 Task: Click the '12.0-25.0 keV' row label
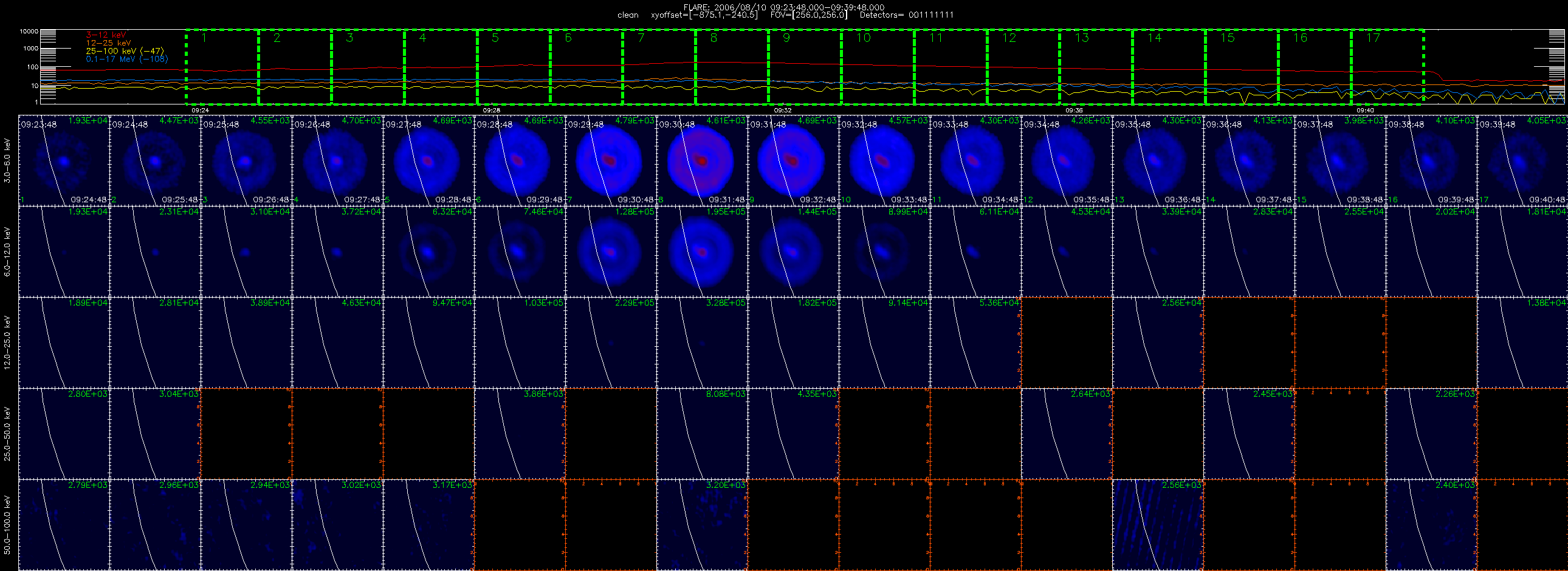7,343
